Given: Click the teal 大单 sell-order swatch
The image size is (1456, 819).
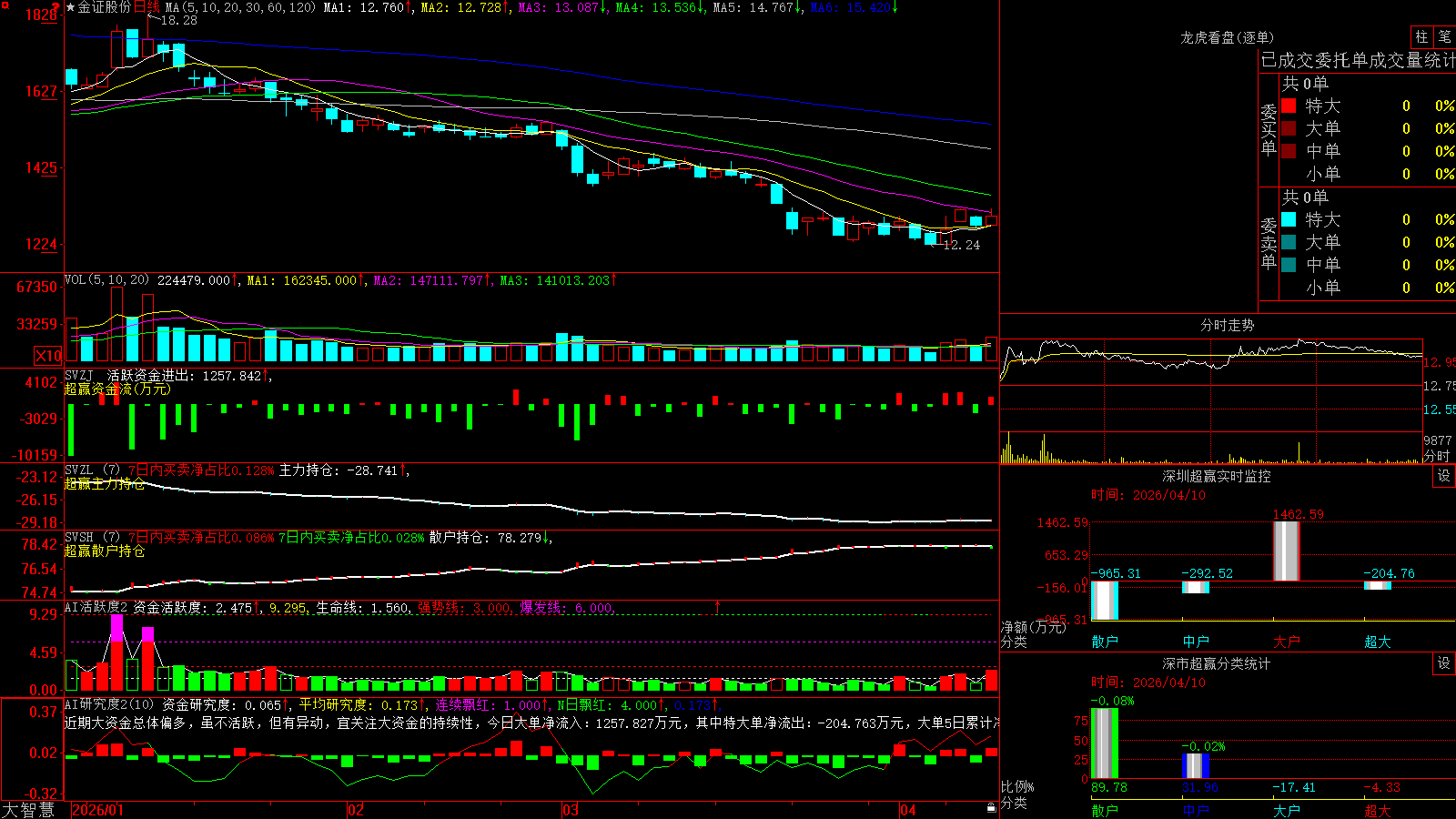Looking at the screenshot, I should 1289,242.
